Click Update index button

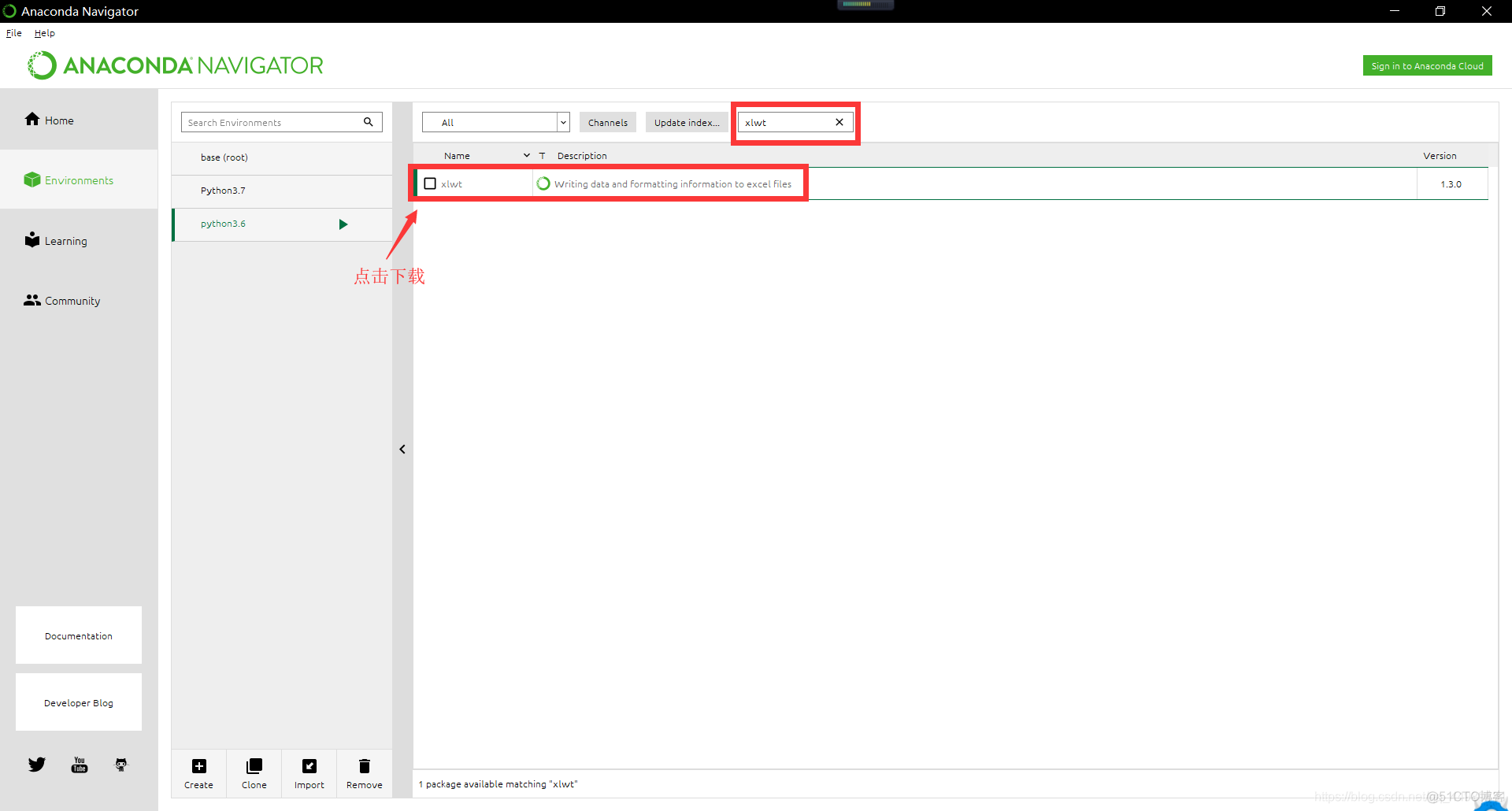687,122
